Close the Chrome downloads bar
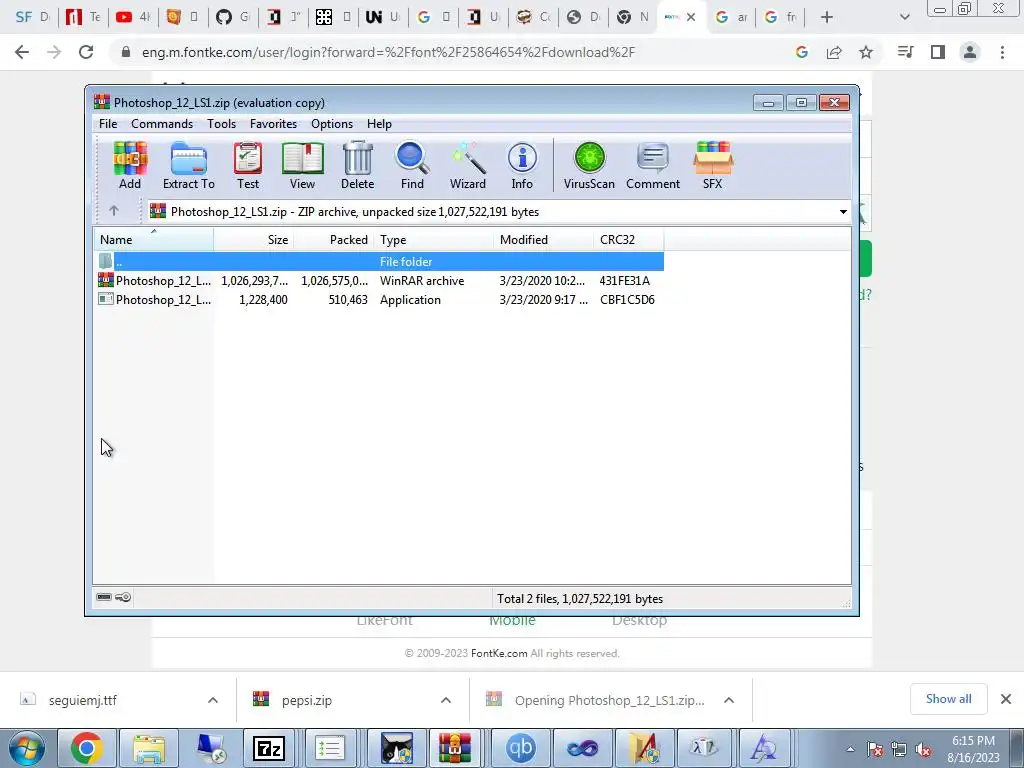Image resolution: width=1024 pixels, height=768 pixels. 1006,699
